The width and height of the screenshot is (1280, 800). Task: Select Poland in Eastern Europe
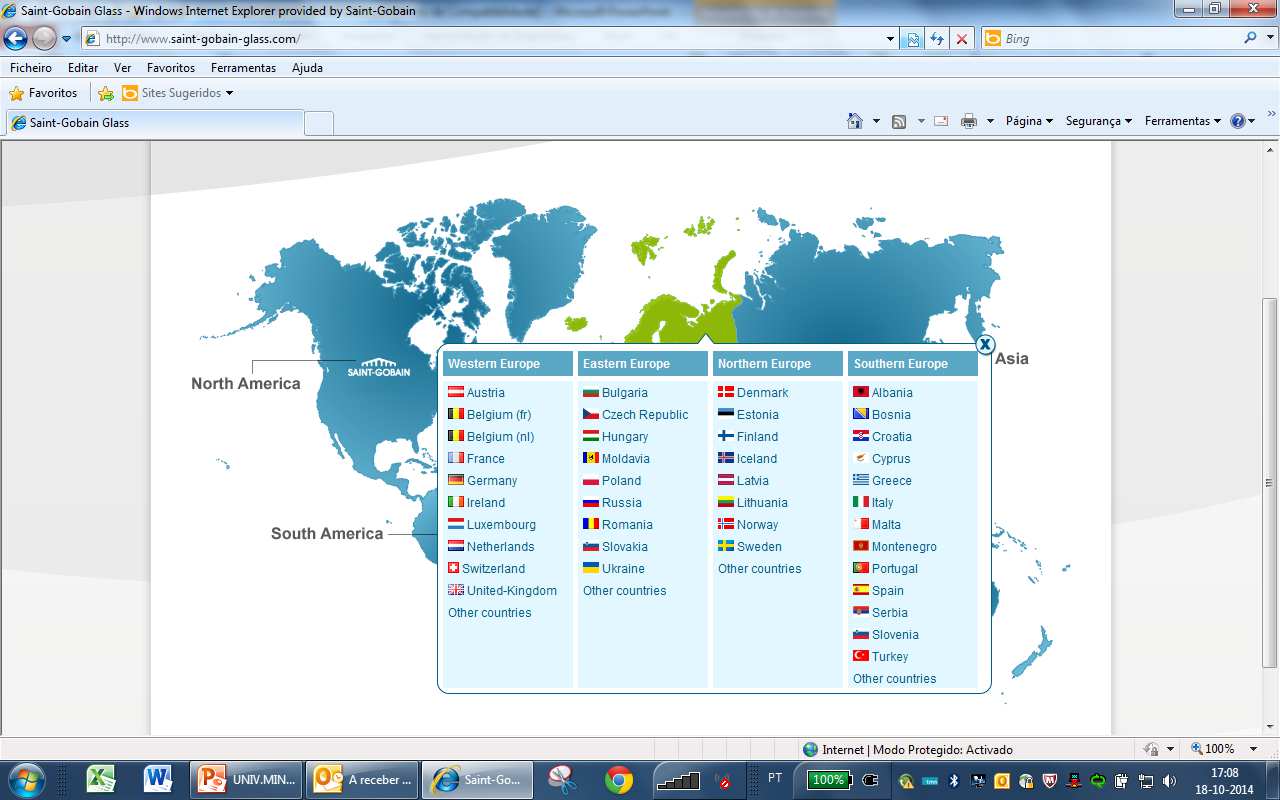pos(621,481)
